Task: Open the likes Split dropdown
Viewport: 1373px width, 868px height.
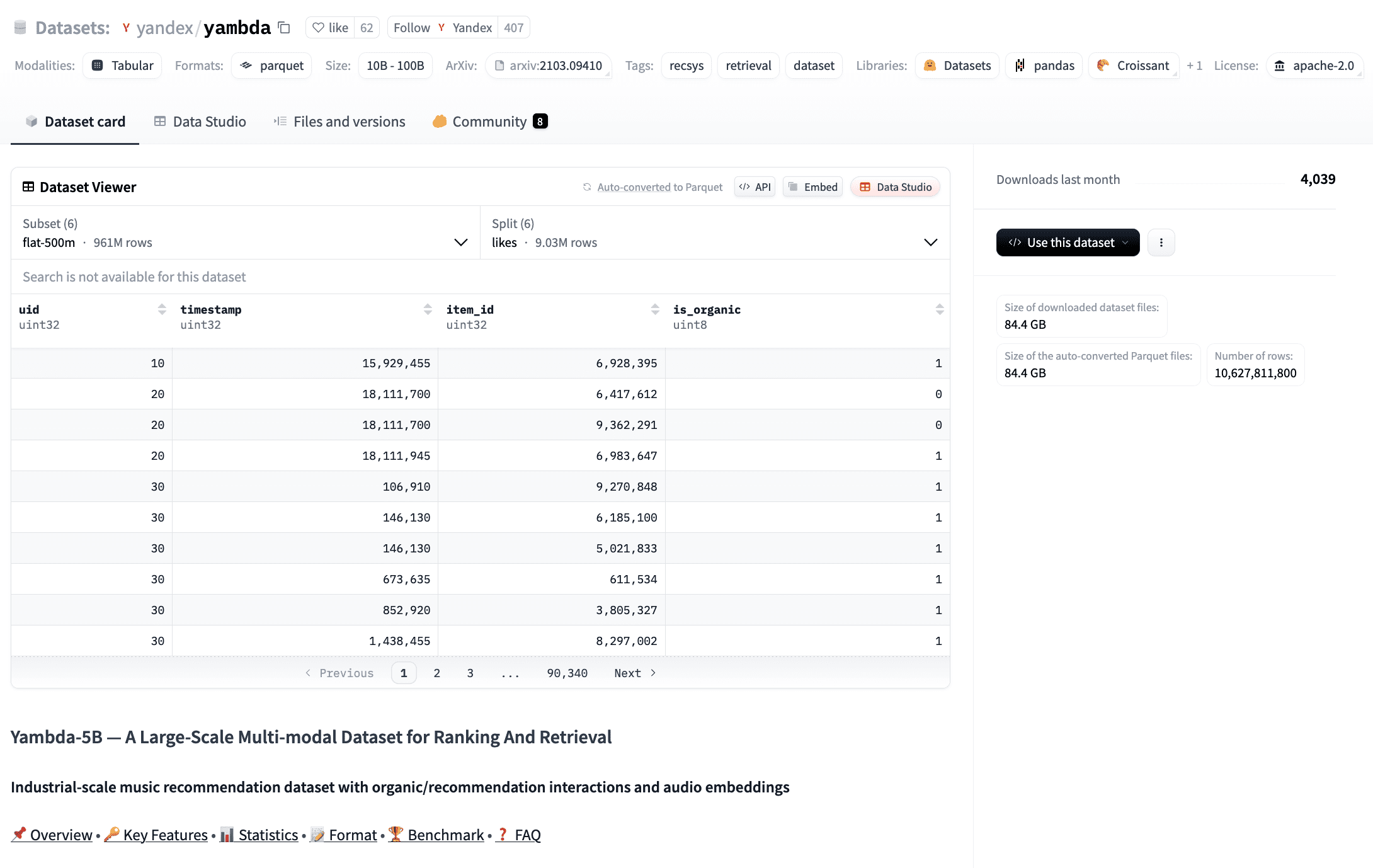Action: [x=930, y=242]
